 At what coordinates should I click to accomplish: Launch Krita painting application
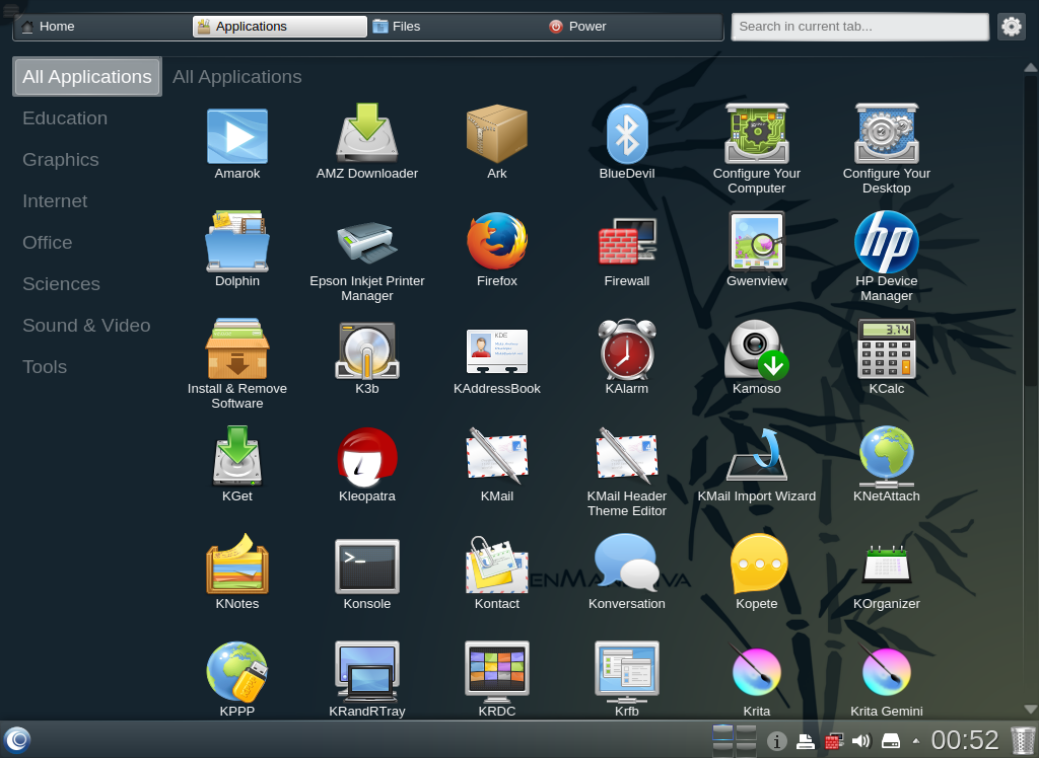(x=756, y=671)
